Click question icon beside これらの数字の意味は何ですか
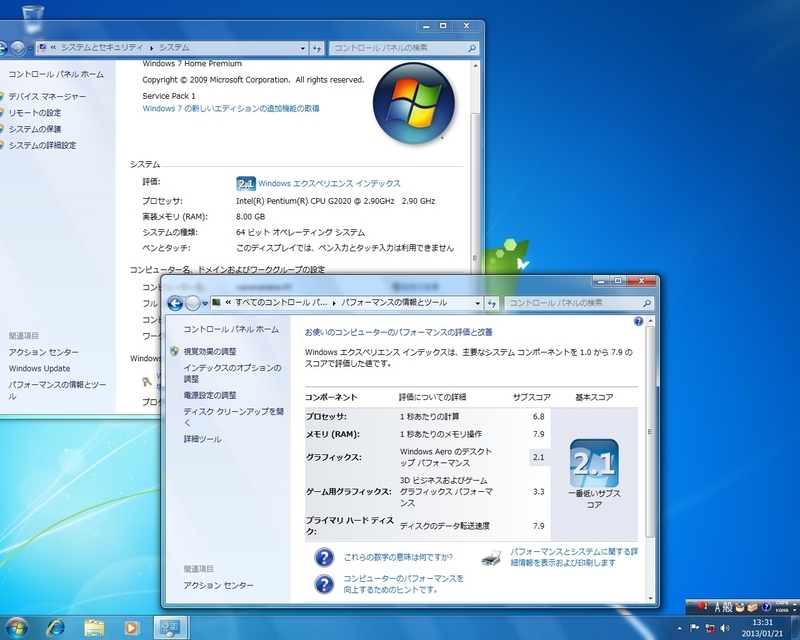The width and height of the screenshot is (800, 640). point(324,557)
